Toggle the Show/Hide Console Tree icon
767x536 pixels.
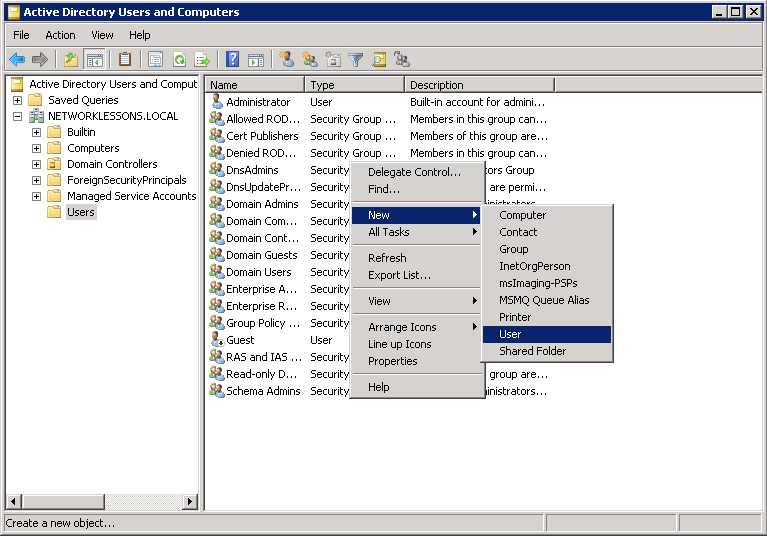94,60
